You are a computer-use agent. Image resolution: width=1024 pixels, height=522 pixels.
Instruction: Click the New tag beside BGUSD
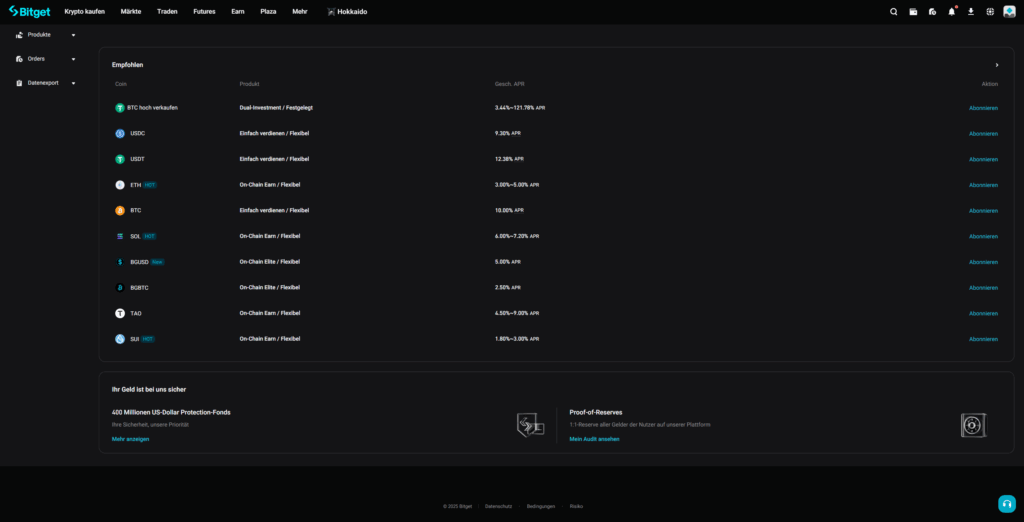point(157,262)
